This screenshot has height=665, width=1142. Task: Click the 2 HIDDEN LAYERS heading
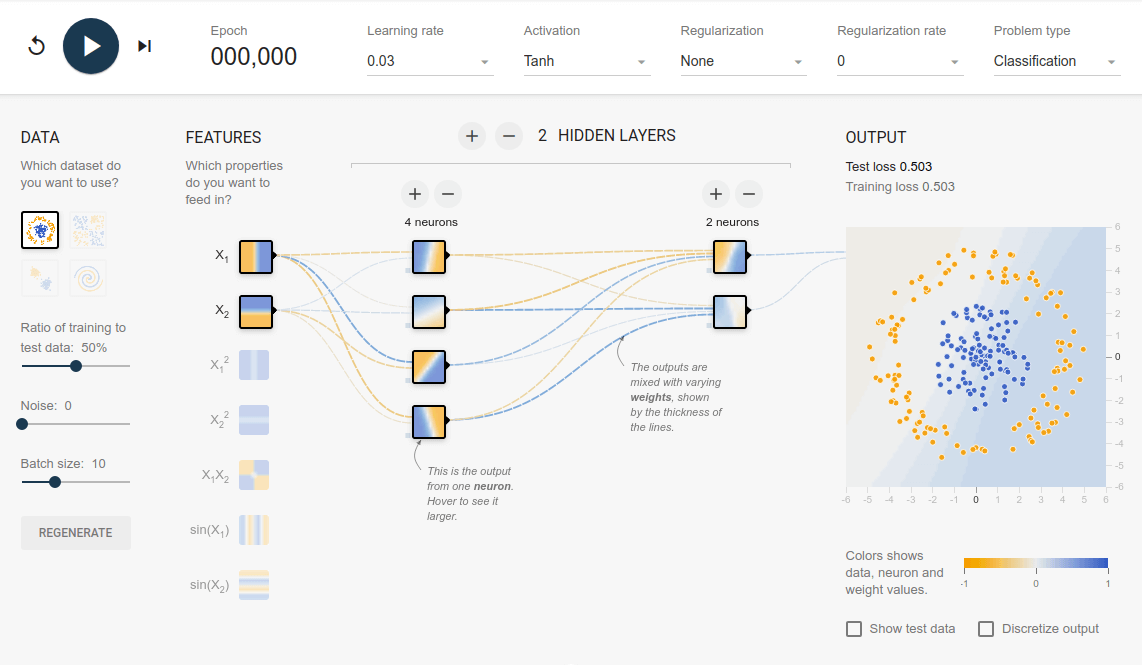(607, 135)
